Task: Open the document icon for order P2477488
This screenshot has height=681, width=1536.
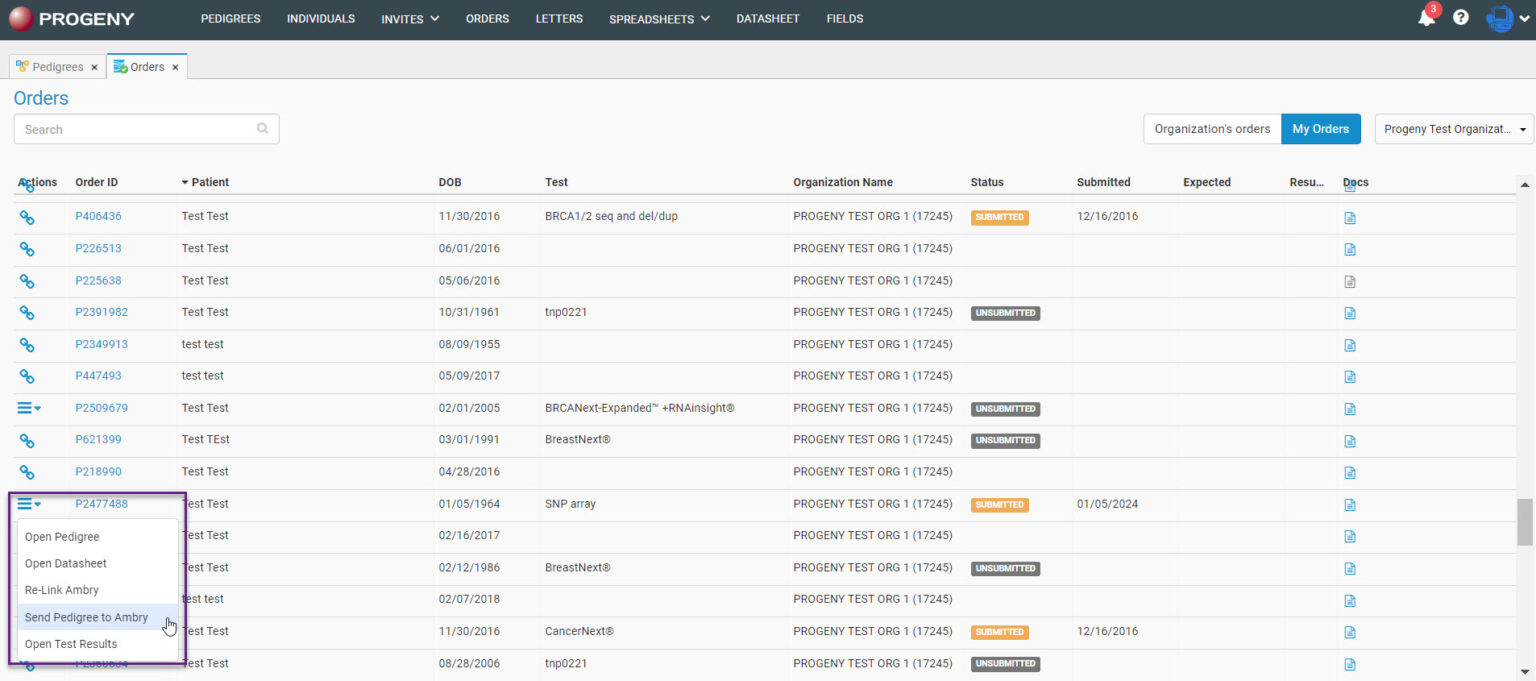Action: (1349, 505)
